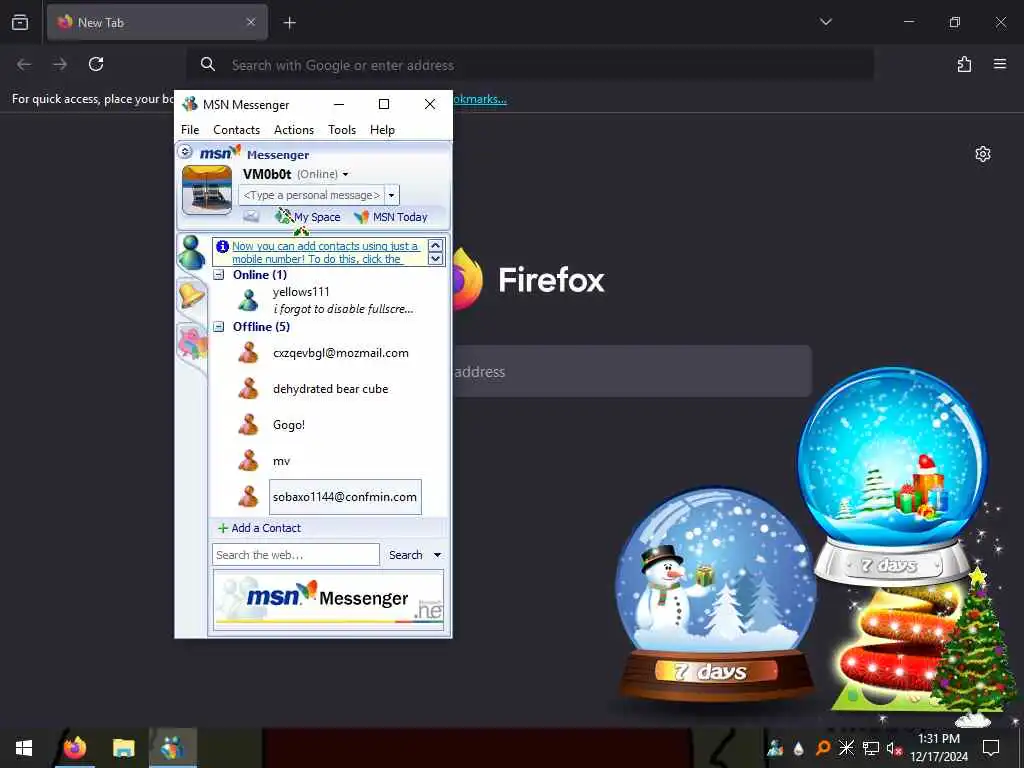Select contact dehydrated bear cube
Viewport: 1024px width, 768px height.
tap(330, 389)
